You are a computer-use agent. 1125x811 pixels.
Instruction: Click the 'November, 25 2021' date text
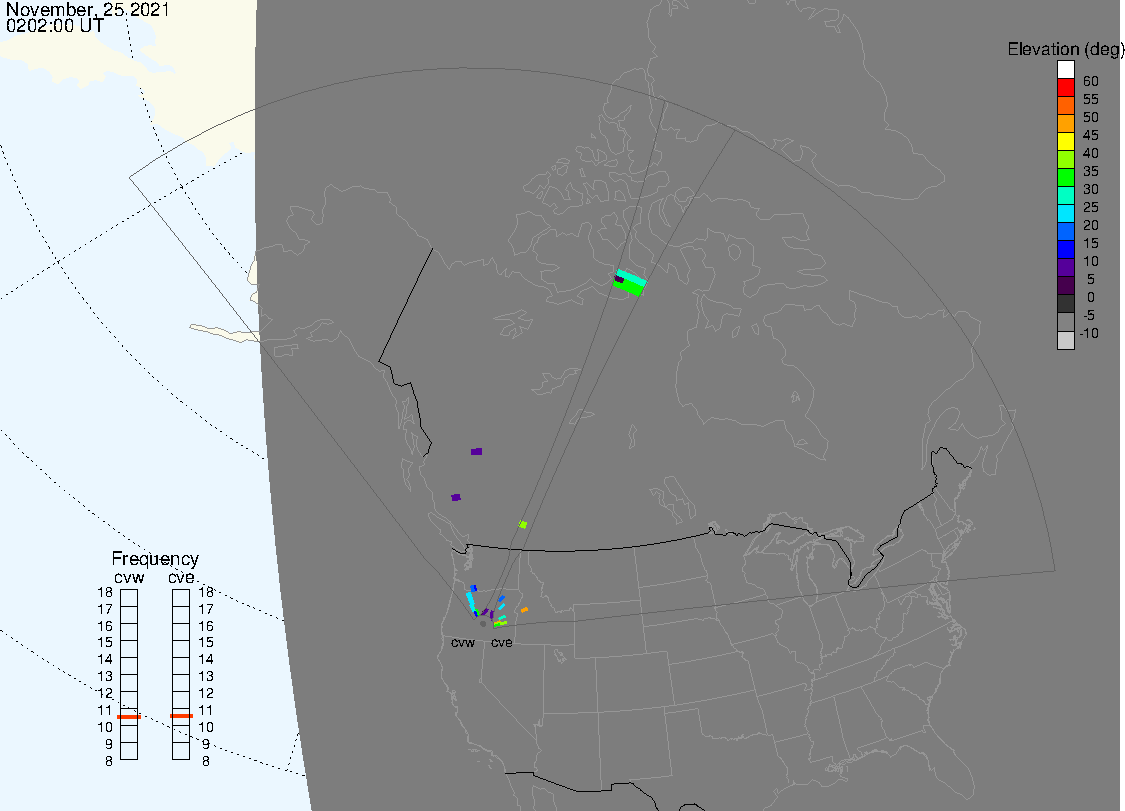[x=88, y=9]
